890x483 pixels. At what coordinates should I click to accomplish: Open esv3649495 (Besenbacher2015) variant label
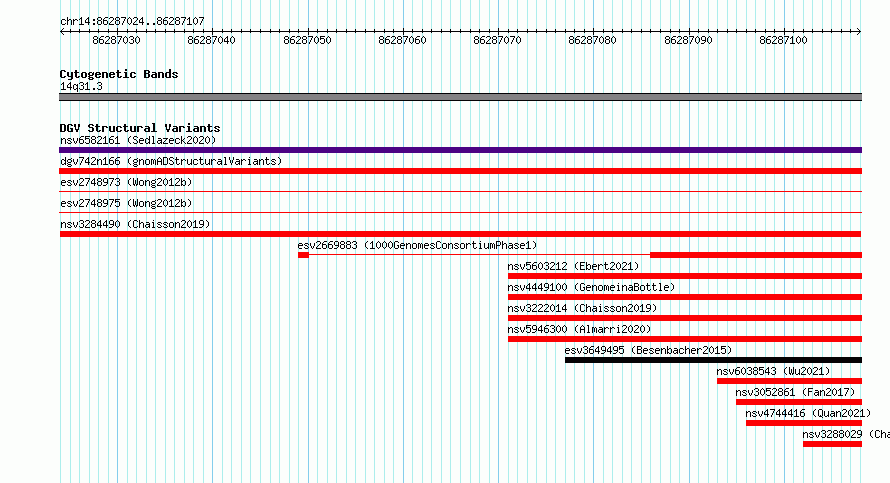pyautogui.click(x=648, y=350)
